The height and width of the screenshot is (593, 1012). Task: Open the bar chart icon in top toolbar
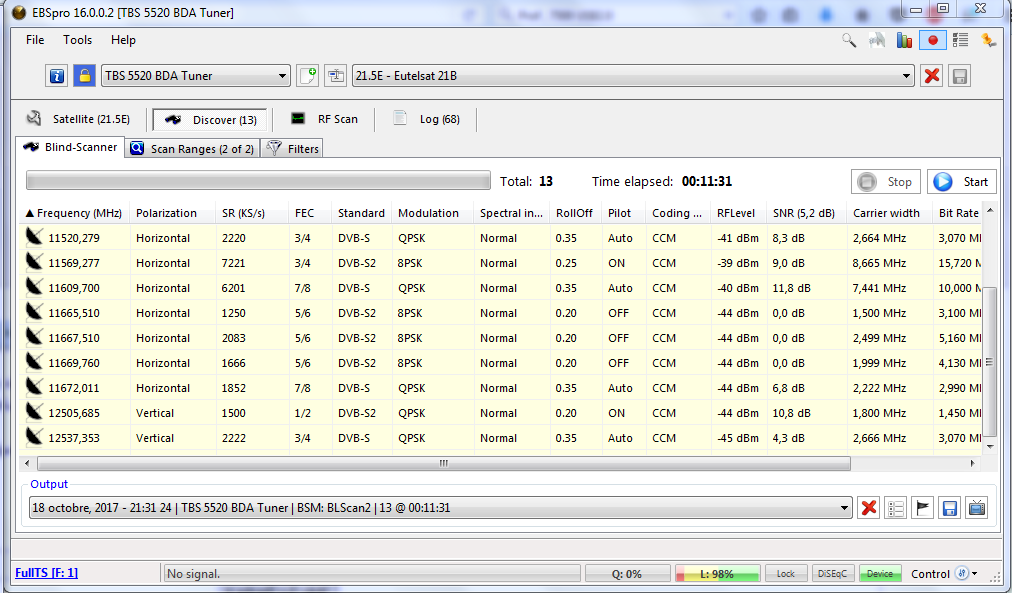pos(905,40)
